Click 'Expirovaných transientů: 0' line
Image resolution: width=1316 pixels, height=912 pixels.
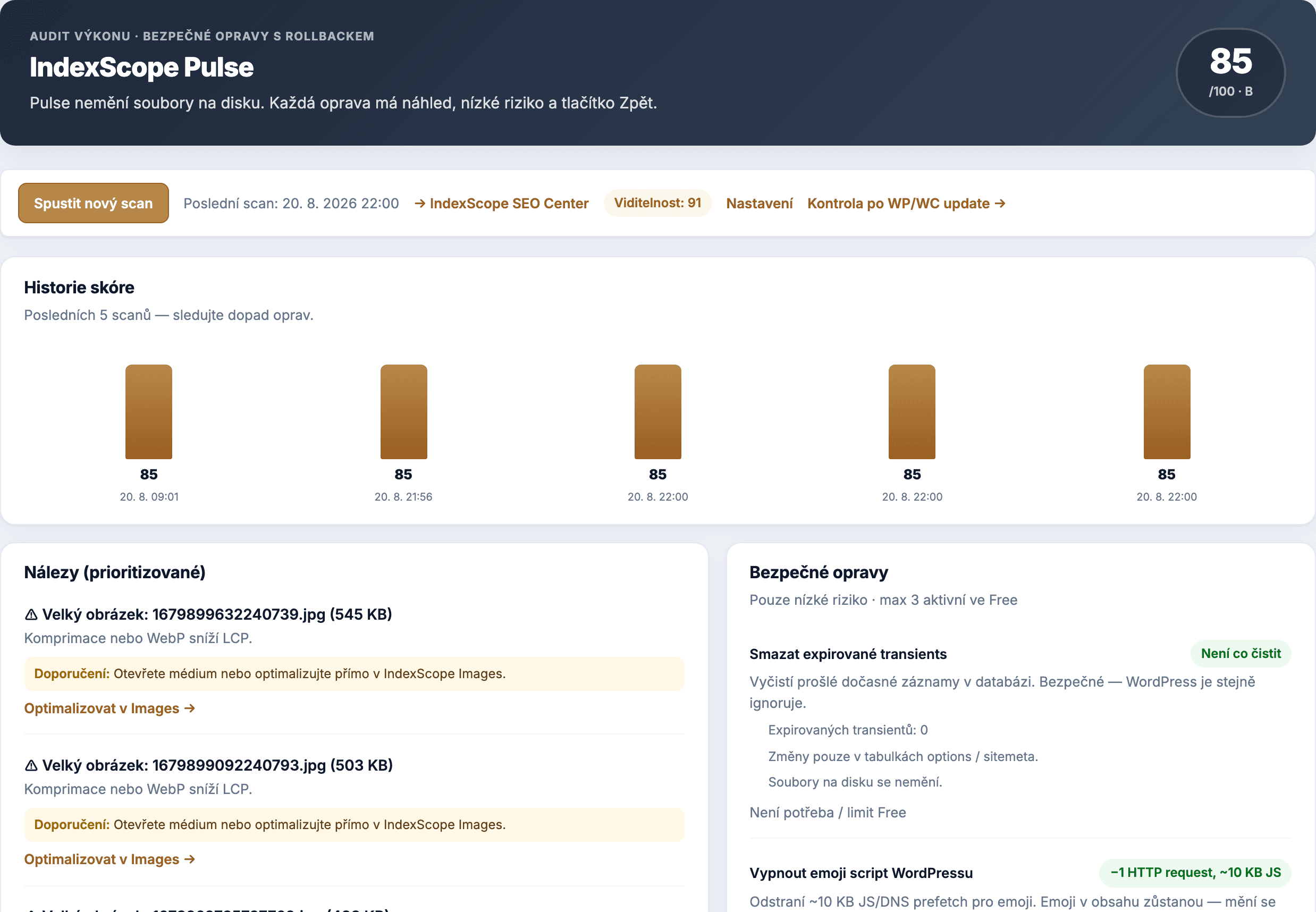pos(848,730)
